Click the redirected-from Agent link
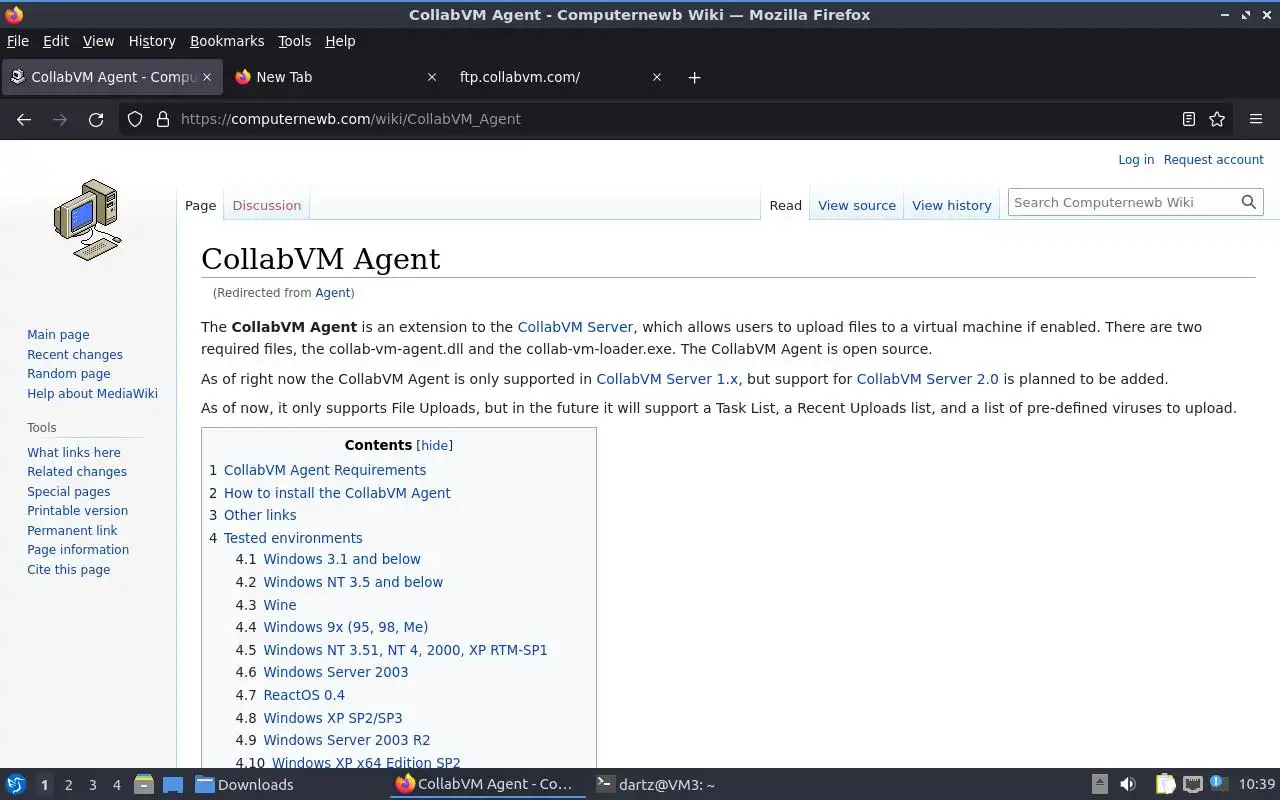Viewport: 1280px width, 800px height. pyautogui.click(x=333, y=293)
